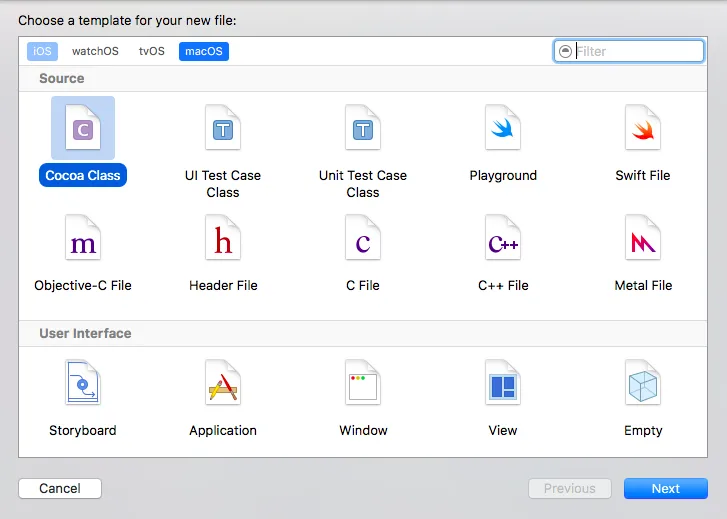This screenshot has height=519, width=727.
Task: Click the "Cocoa Class" label
Action: pyautogui.click(x=83, y=175)
